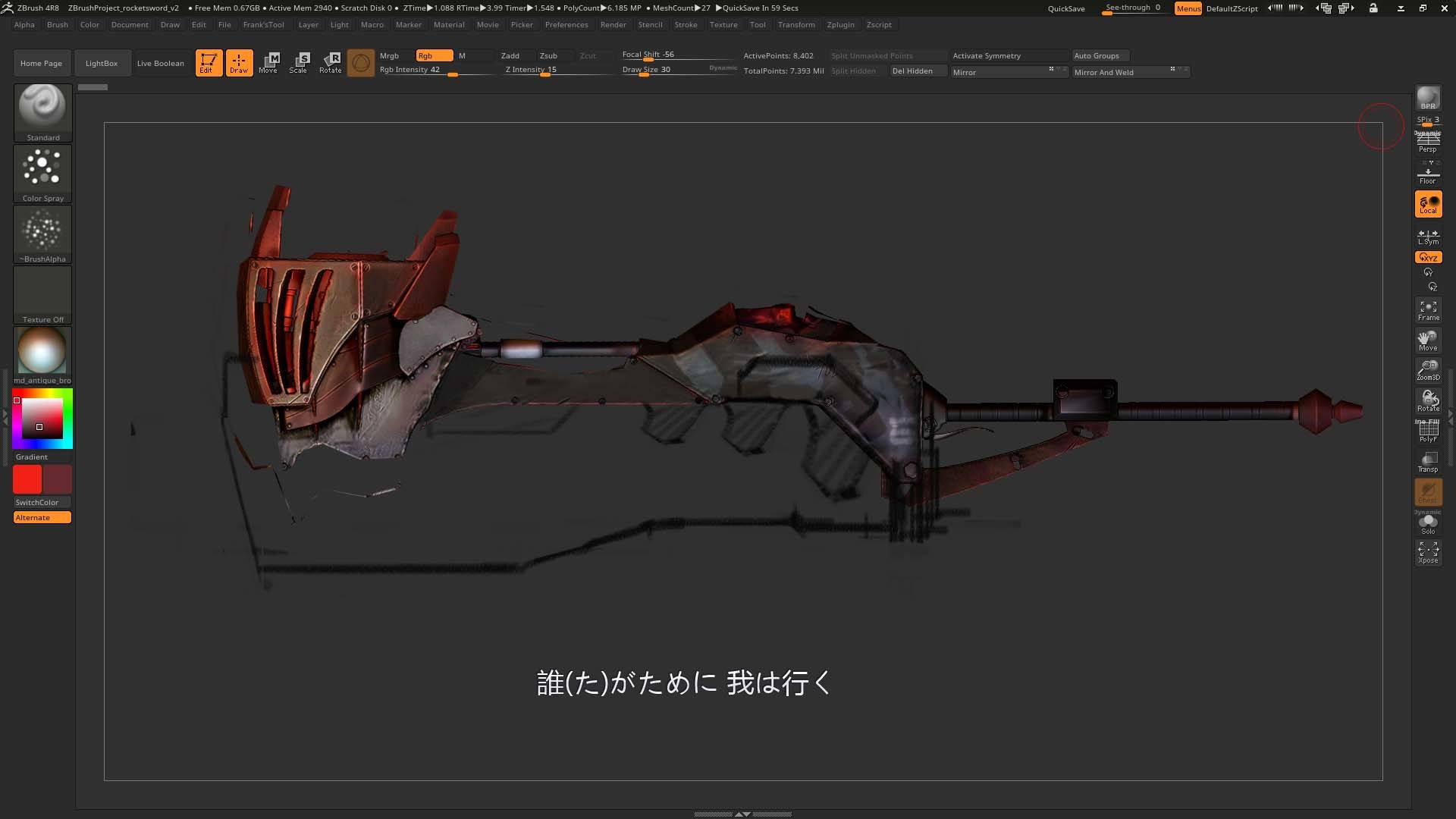Open the Color Spray stroke selector
Image resolution: width=1456 pixels, height=819 pixels.
tap(42, 174)
